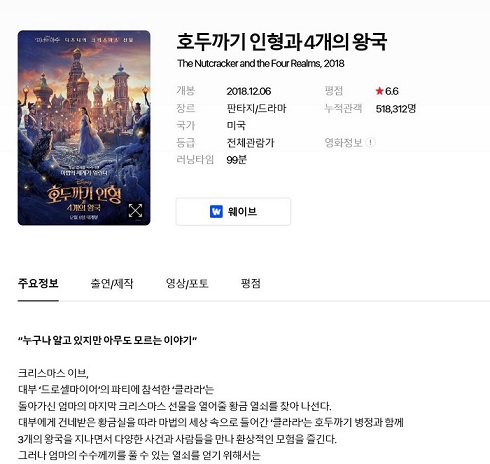The width and height of the screenshot is (490, 464).
Task: Open the 평점 tab
Action: coord(251,284)
